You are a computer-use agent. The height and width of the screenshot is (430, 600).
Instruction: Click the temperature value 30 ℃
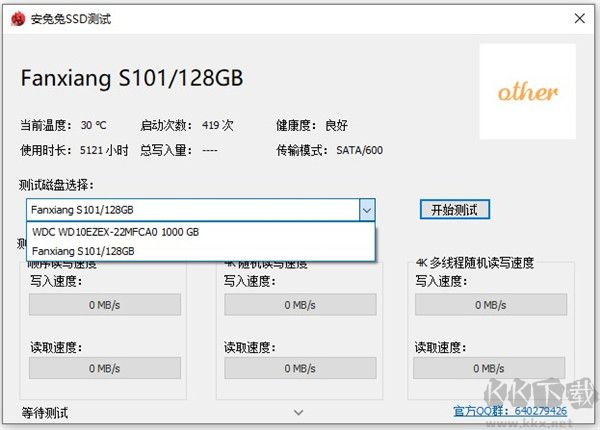93,125
